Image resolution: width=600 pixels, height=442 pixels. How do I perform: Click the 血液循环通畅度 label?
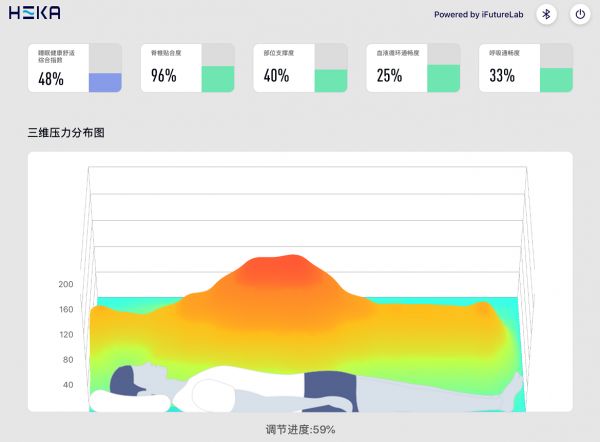pos(395,55)
